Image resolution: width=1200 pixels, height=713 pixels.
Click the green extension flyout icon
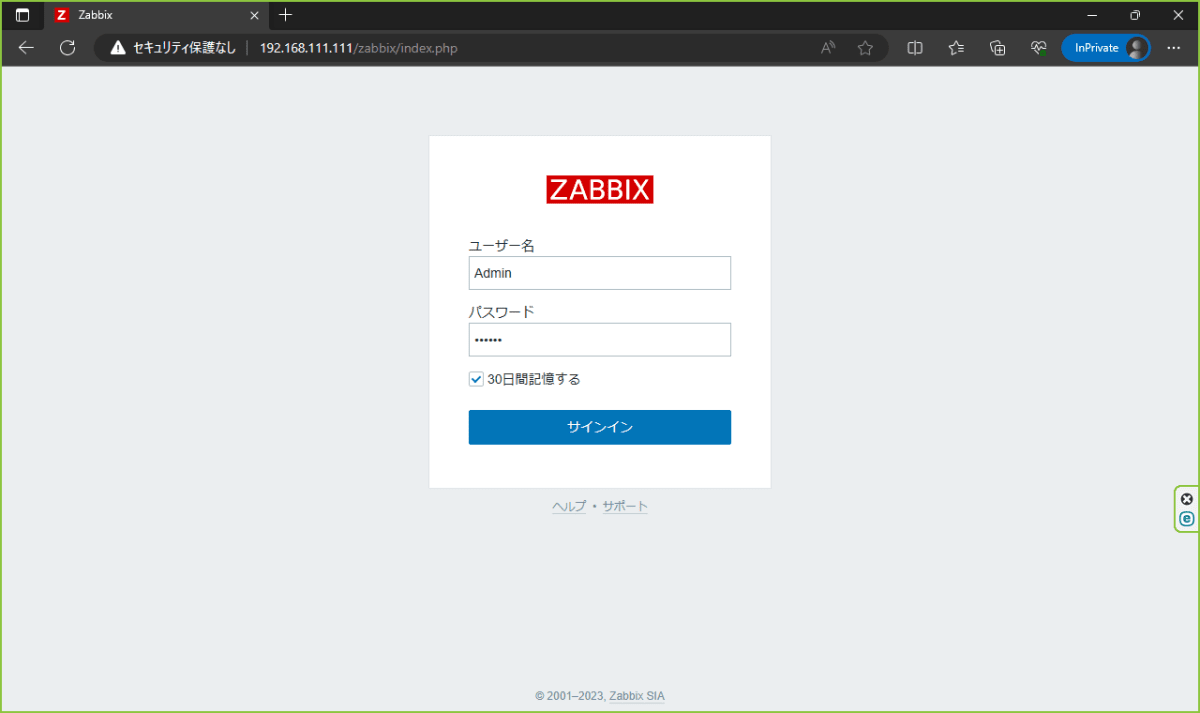[x=1186, y=519]
